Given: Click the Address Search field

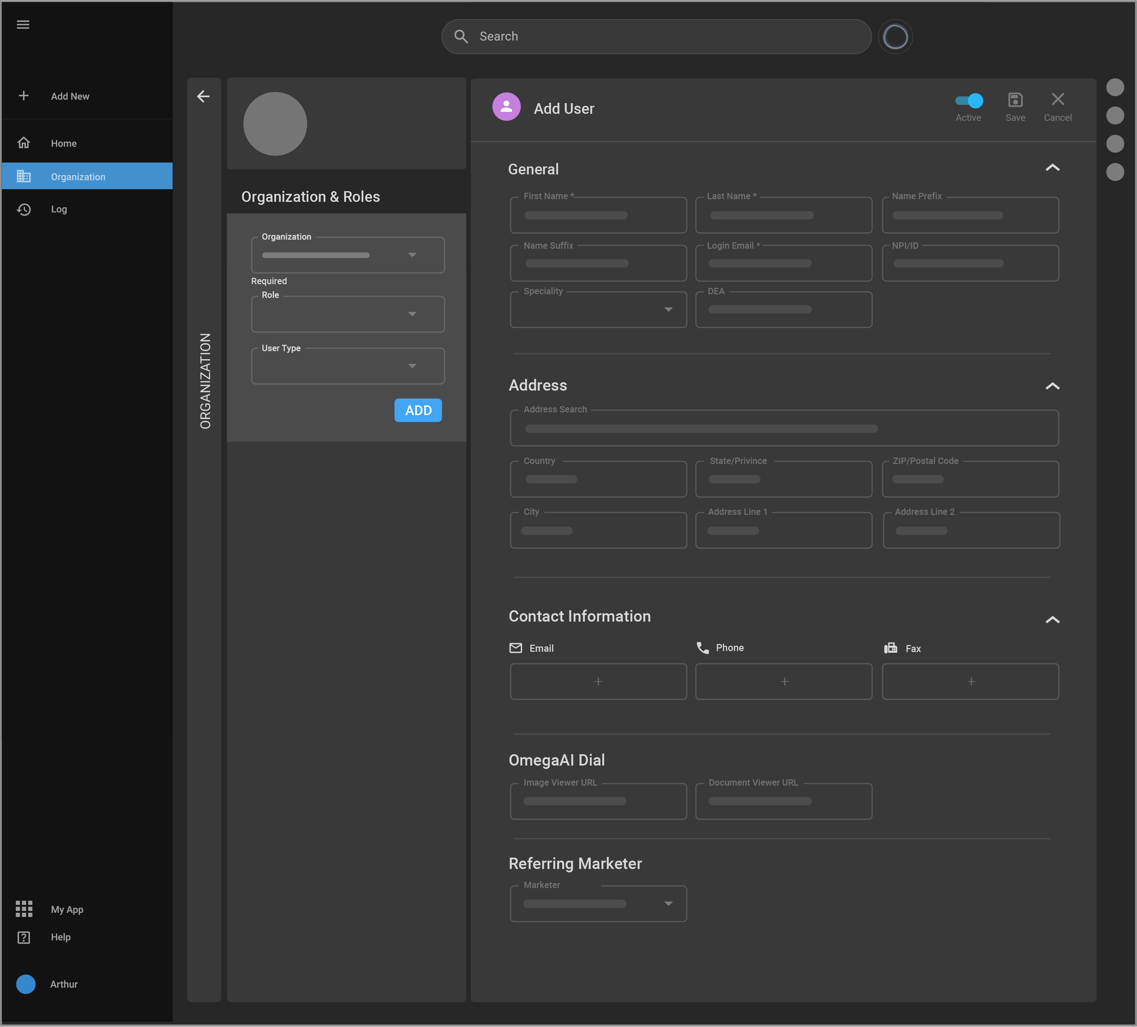Looking at the screenshot, I should pos(784,429).
